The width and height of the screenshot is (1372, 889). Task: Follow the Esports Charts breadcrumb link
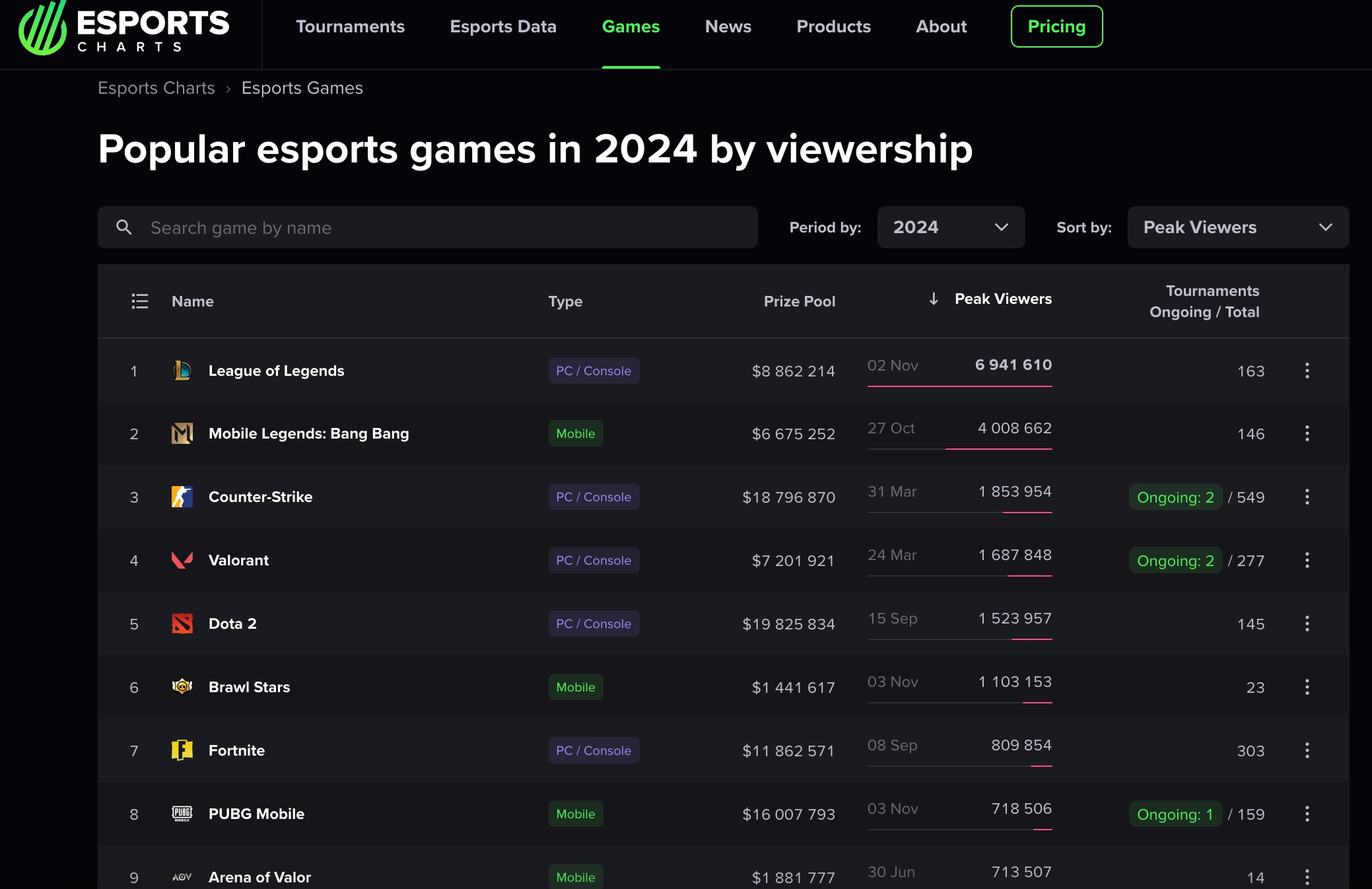click(156, 88)
